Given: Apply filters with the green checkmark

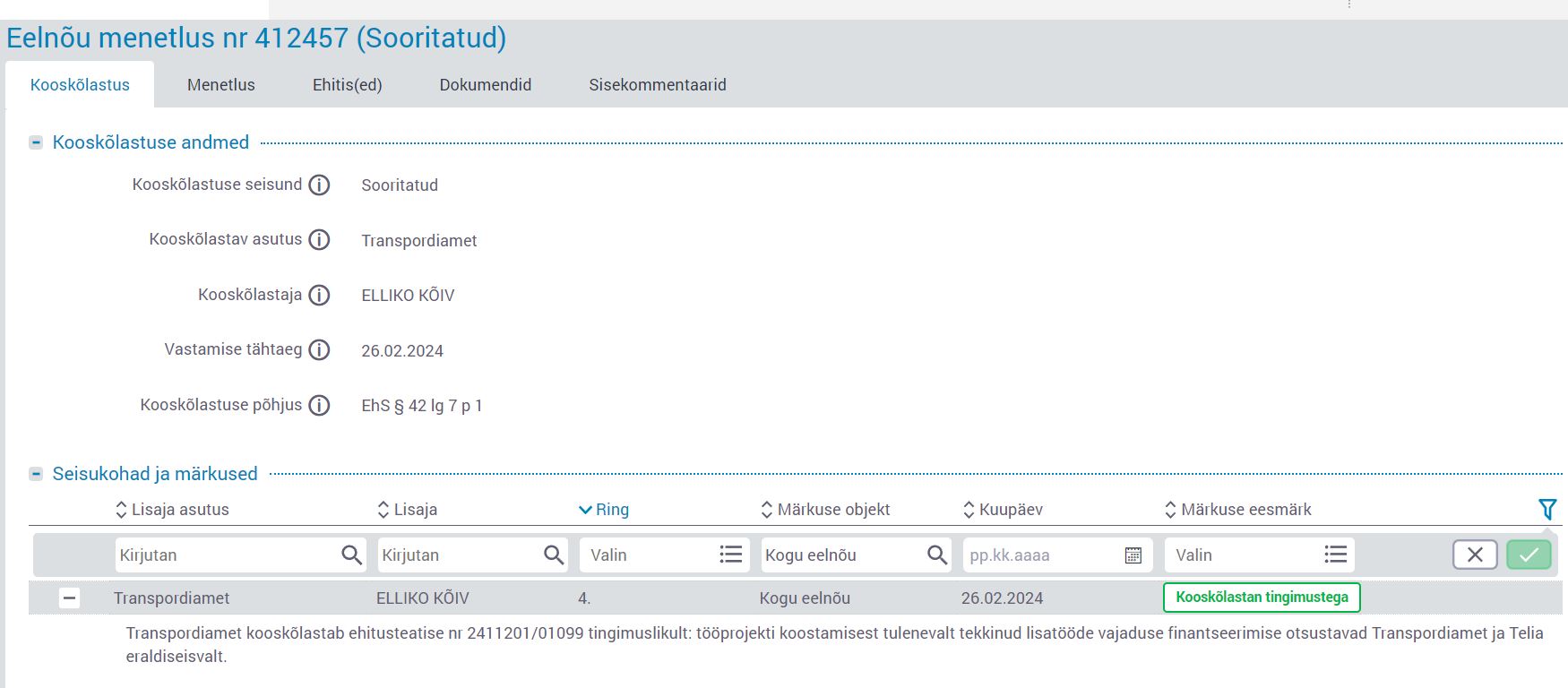Looking at the screenshot, I should (x=1529, y=555).
